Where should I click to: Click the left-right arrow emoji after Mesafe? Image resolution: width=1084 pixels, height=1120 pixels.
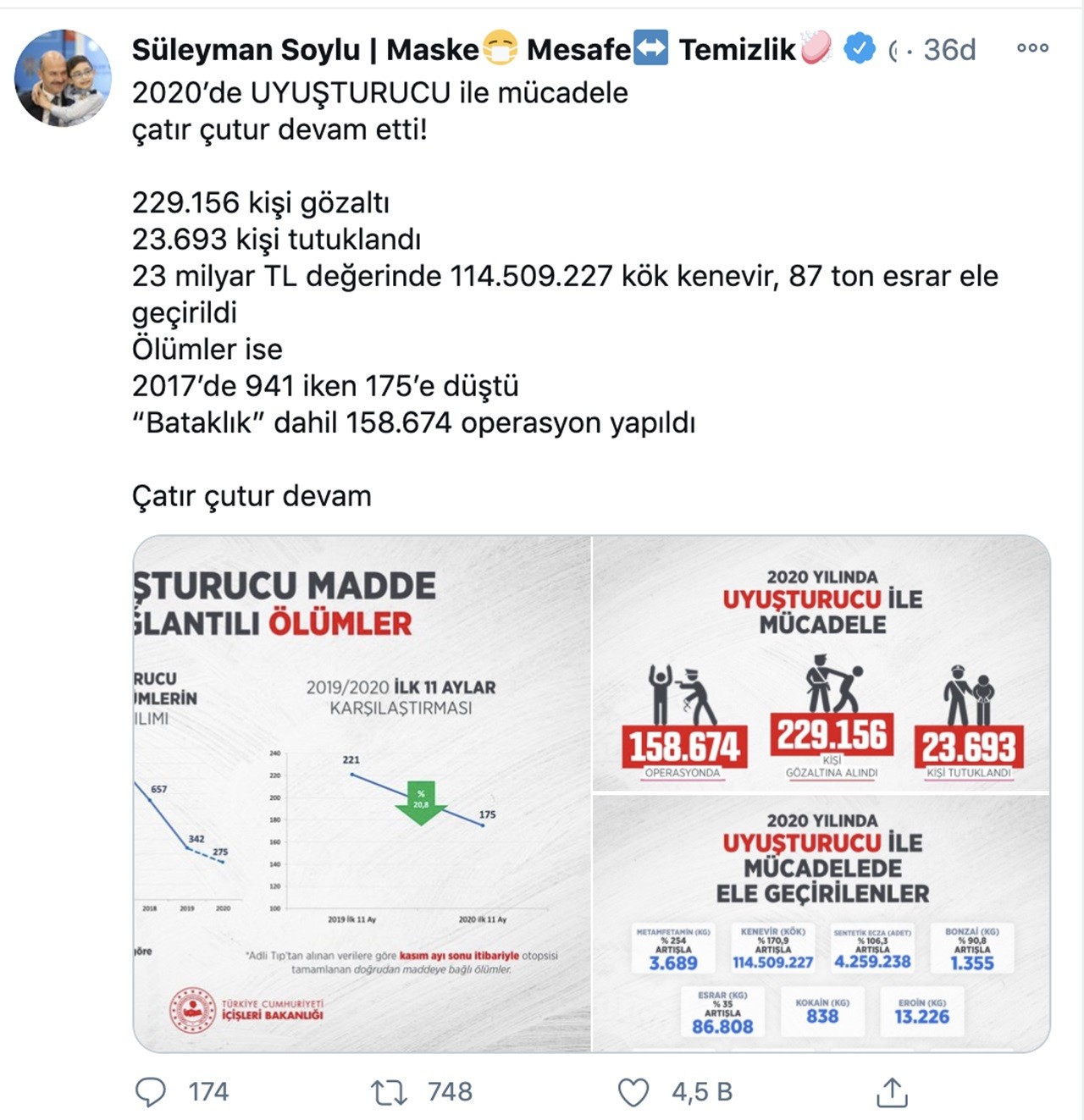pyautogui.click(x=650, y=48)
